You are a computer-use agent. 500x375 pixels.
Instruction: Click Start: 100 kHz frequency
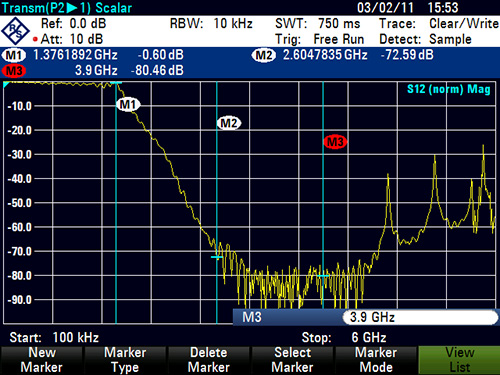coord(54,337)
